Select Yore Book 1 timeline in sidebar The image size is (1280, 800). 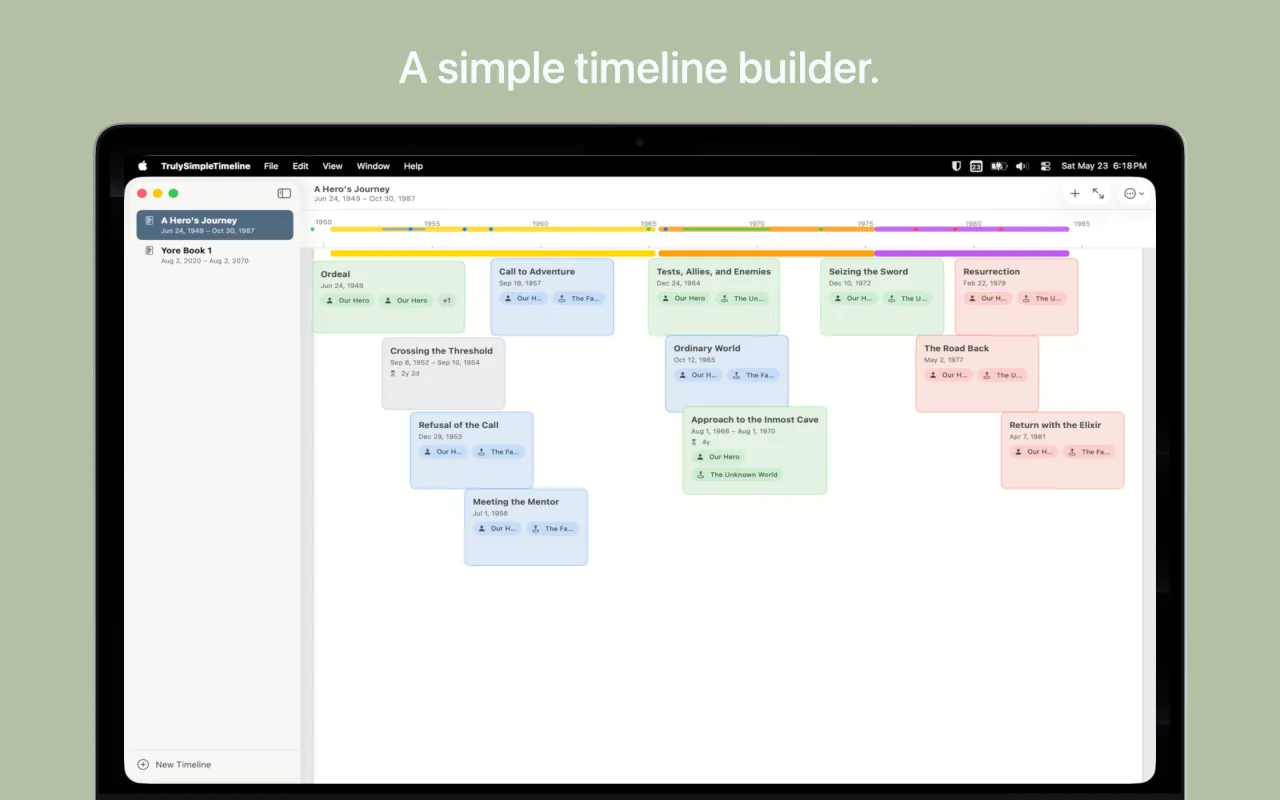tap(215, 255)
